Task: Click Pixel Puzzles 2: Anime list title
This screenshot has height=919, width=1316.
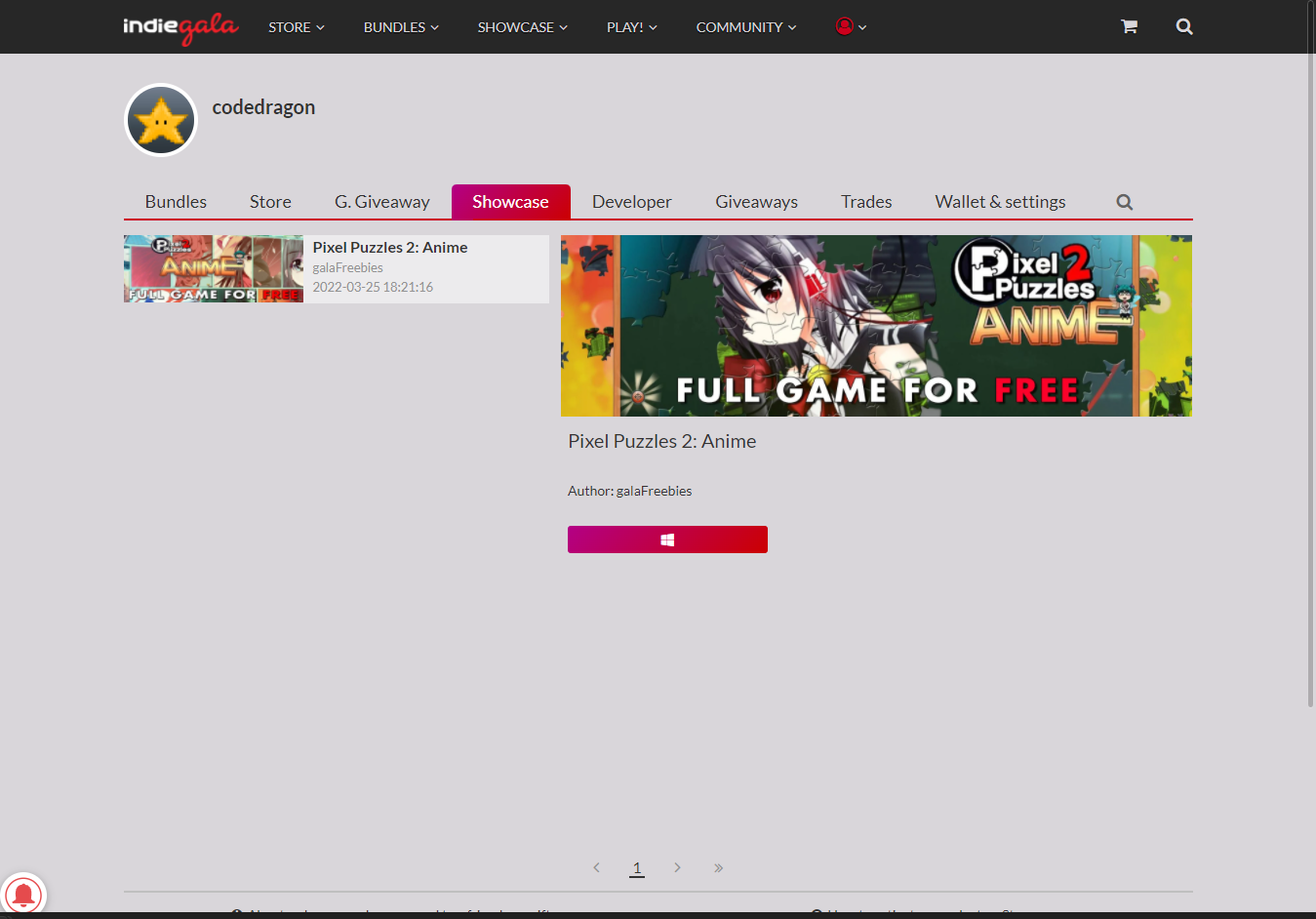Action: pos(390,248)
